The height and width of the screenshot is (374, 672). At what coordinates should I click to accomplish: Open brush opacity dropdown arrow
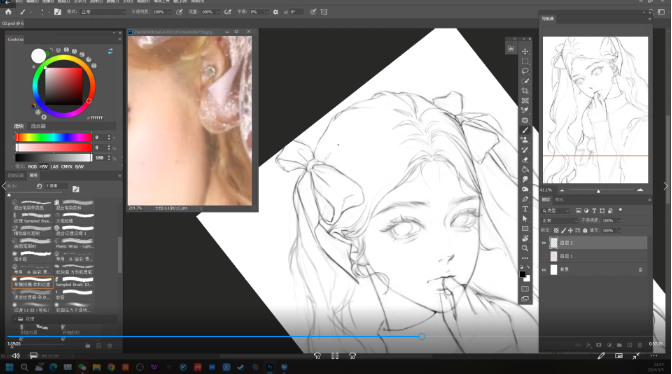(170, 12)
